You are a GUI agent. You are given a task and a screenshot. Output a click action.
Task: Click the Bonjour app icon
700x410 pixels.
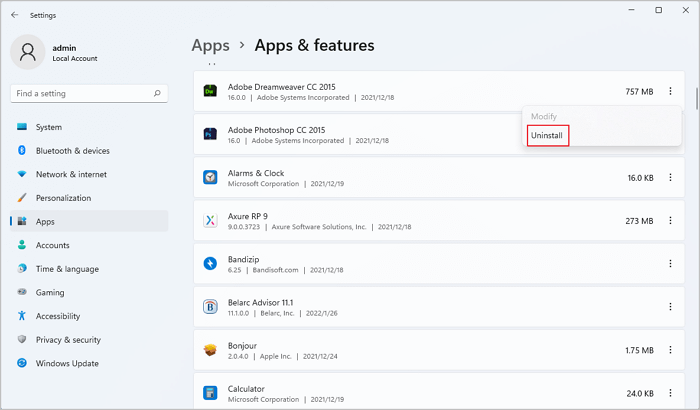(x=211, y=350)
